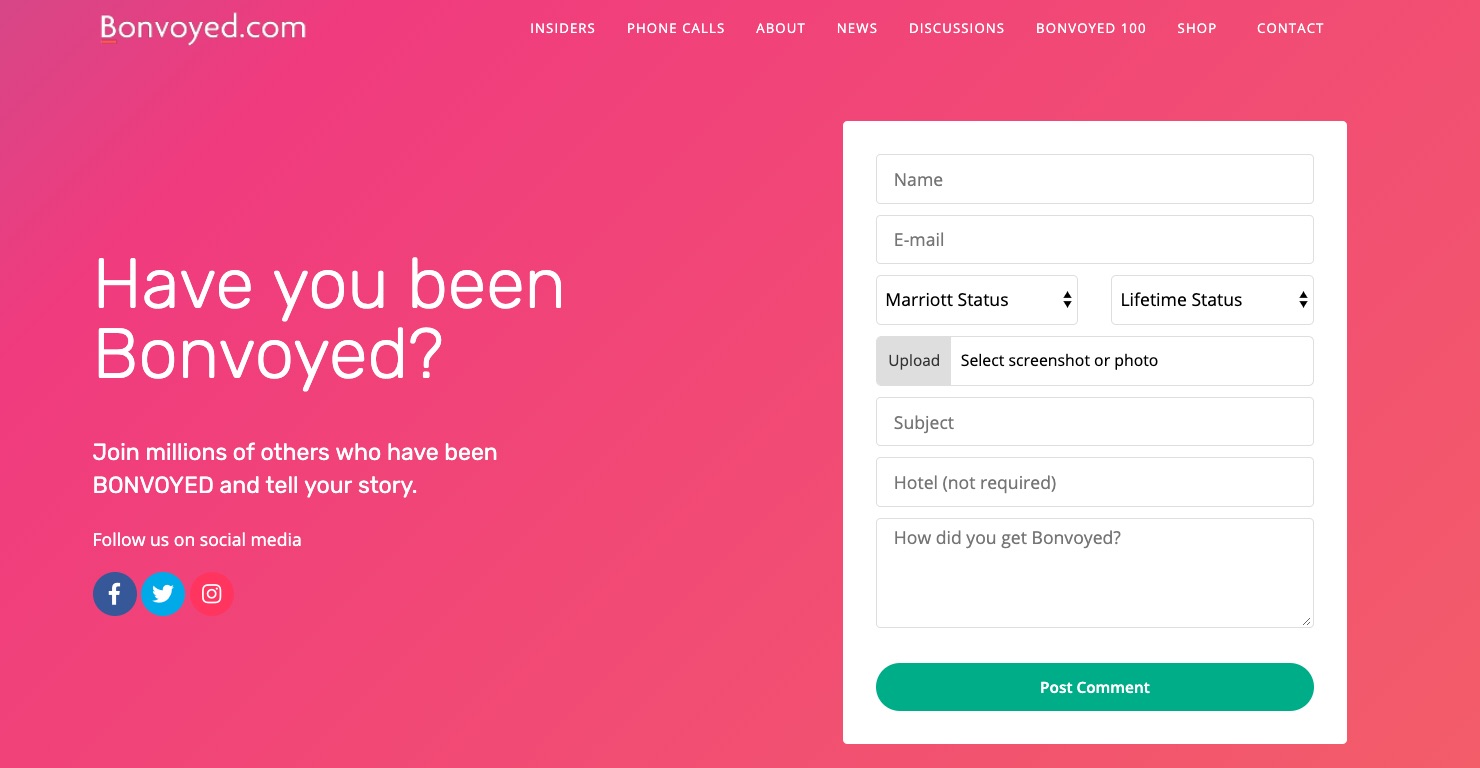1480x768 pixels.
Task: Open the Insiders menu item
Action: (562, 28)
